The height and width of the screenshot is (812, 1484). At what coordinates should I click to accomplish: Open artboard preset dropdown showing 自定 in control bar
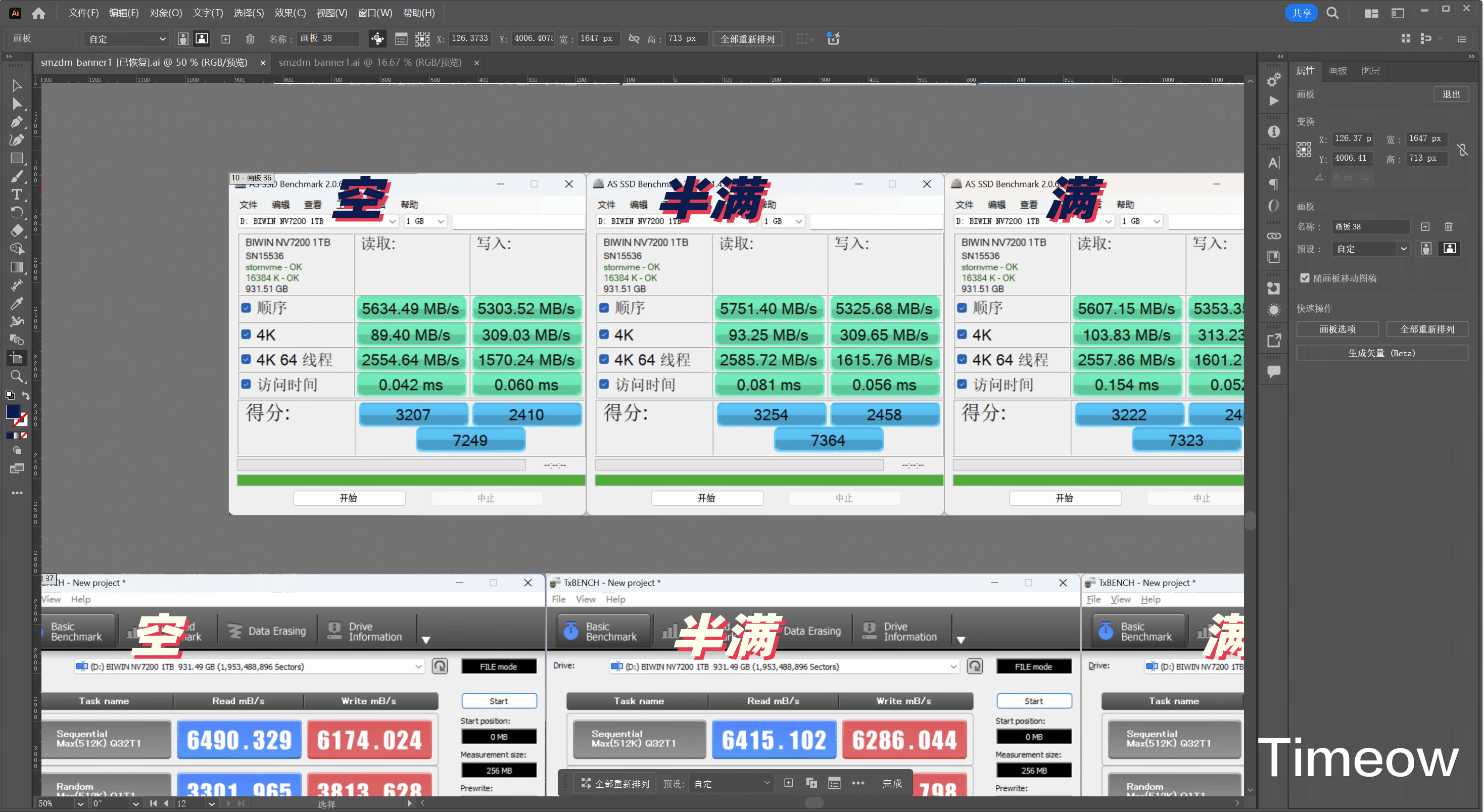pyautogui.click(x=127, y=39)
